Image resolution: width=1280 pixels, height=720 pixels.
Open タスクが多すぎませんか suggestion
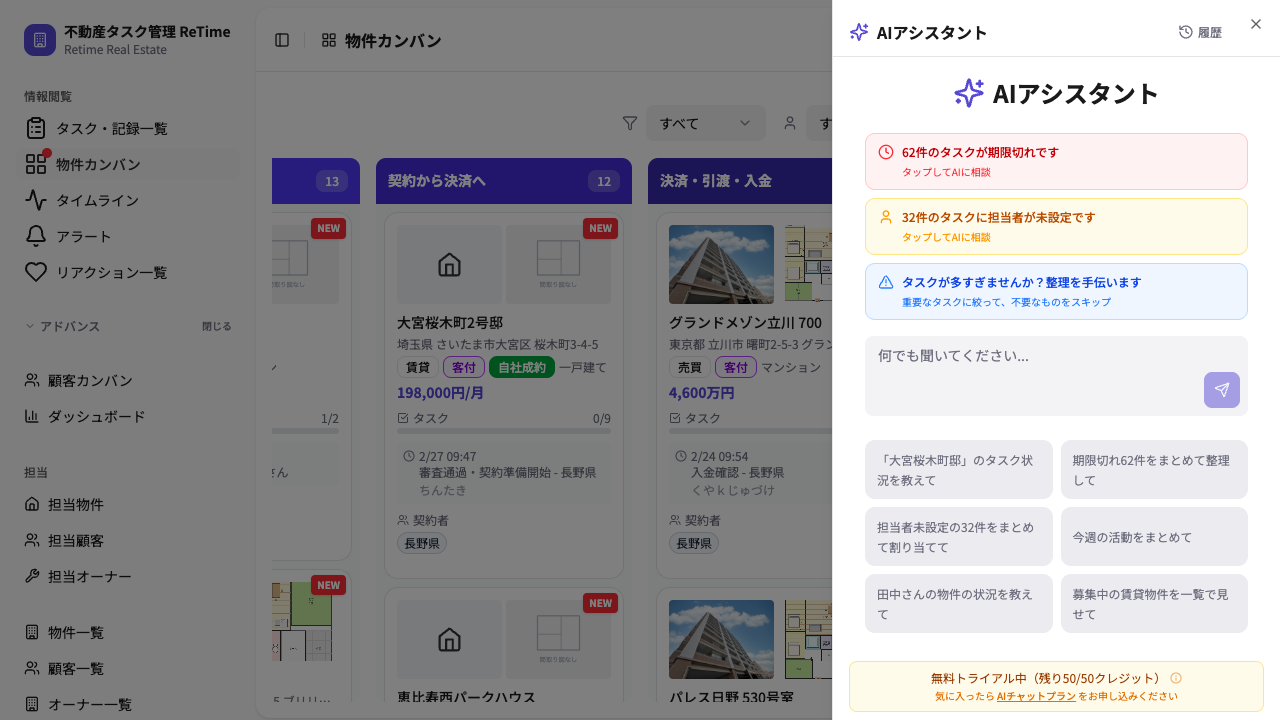coord(1056,291)
